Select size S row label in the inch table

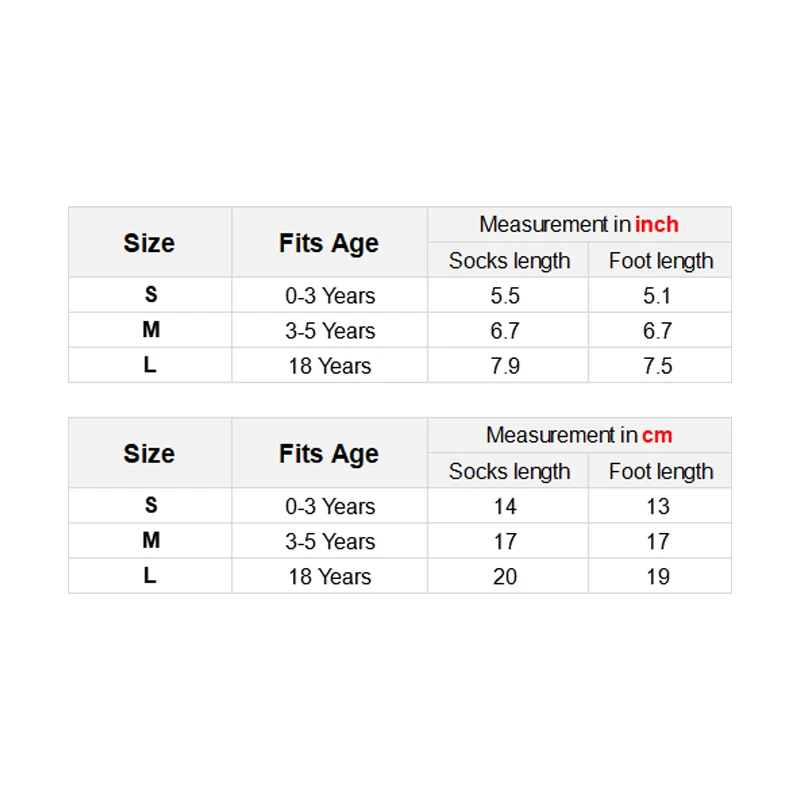point(151,295)
